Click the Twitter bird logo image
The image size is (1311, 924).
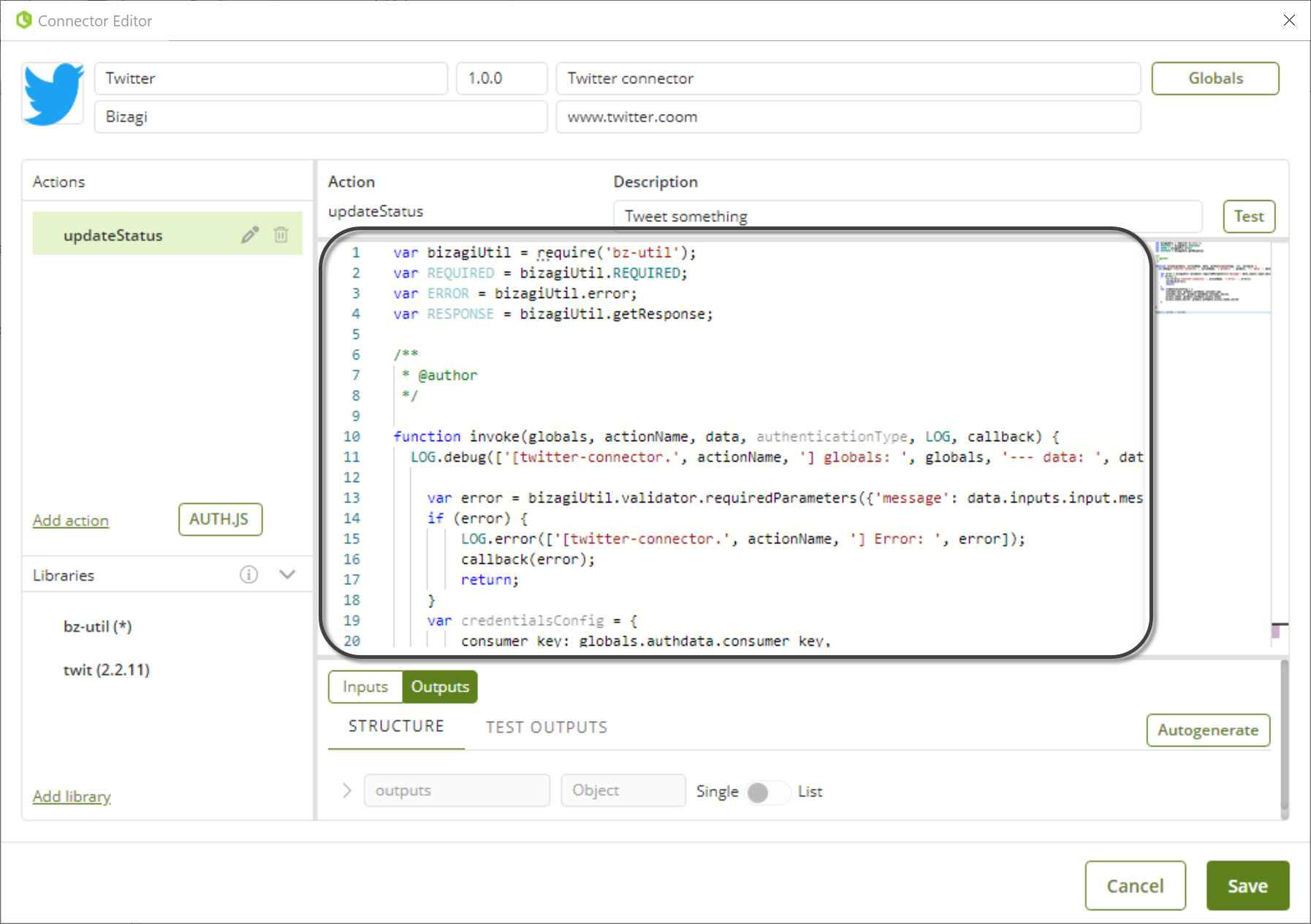tap(53, 94)
